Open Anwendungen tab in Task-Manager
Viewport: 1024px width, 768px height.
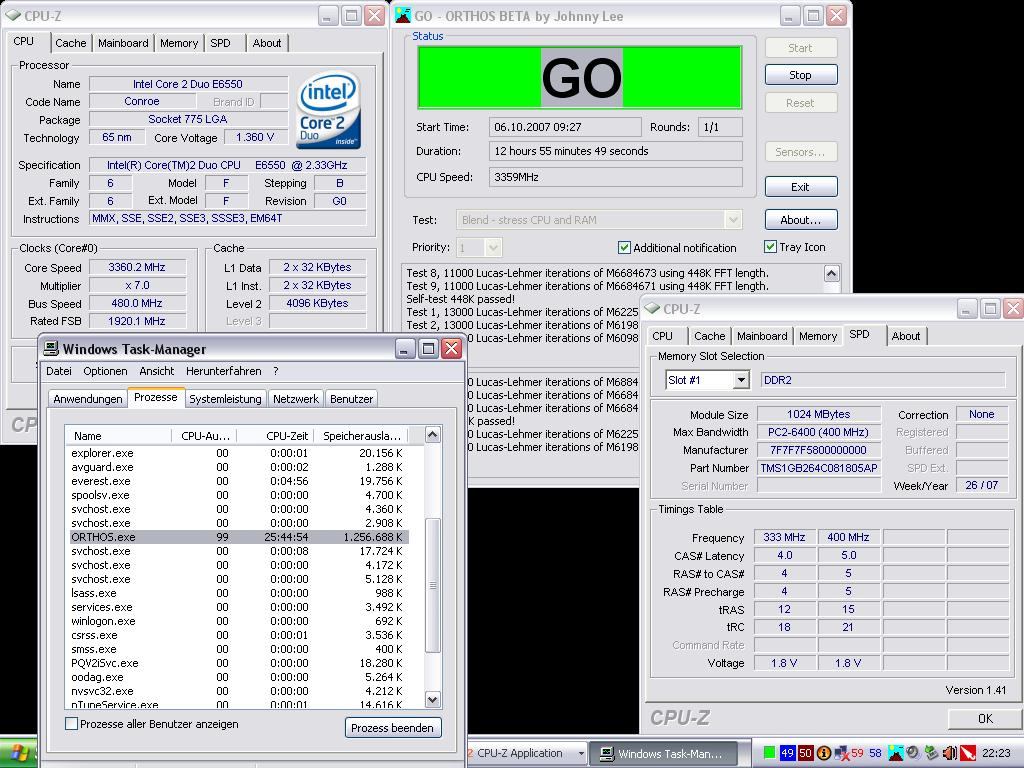point(88,399)
